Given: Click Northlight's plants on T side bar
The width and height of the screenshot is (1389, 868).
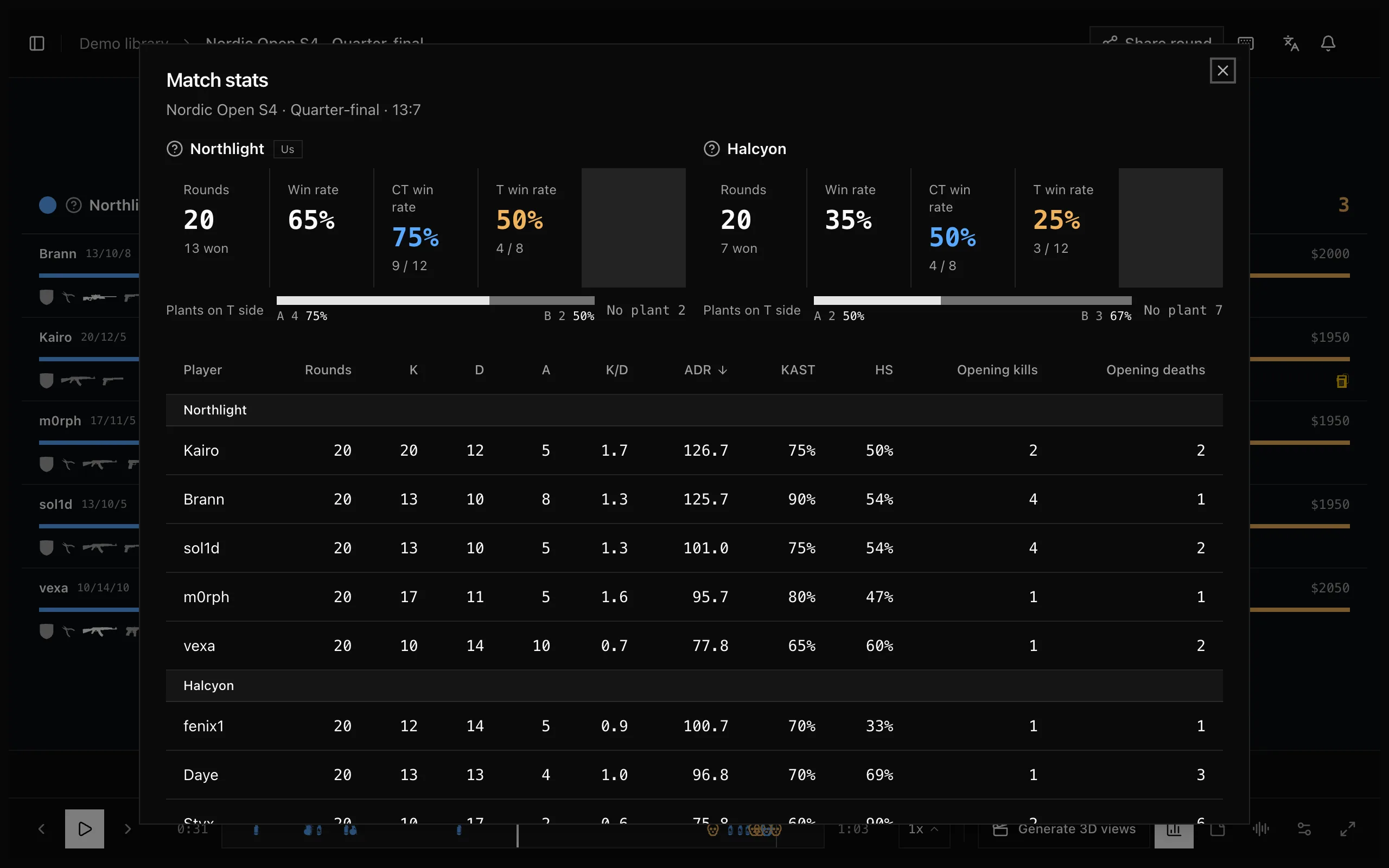Looking at the screenshot, I should 436,300.
